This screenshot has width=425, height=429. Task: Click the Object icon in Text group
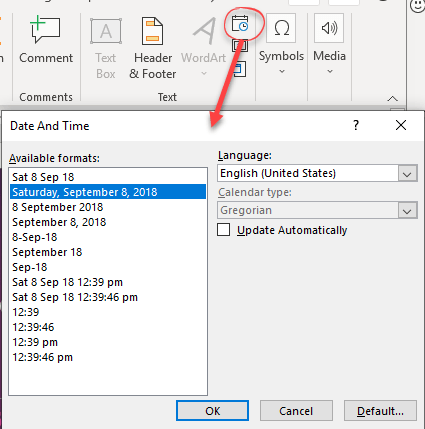240,69
